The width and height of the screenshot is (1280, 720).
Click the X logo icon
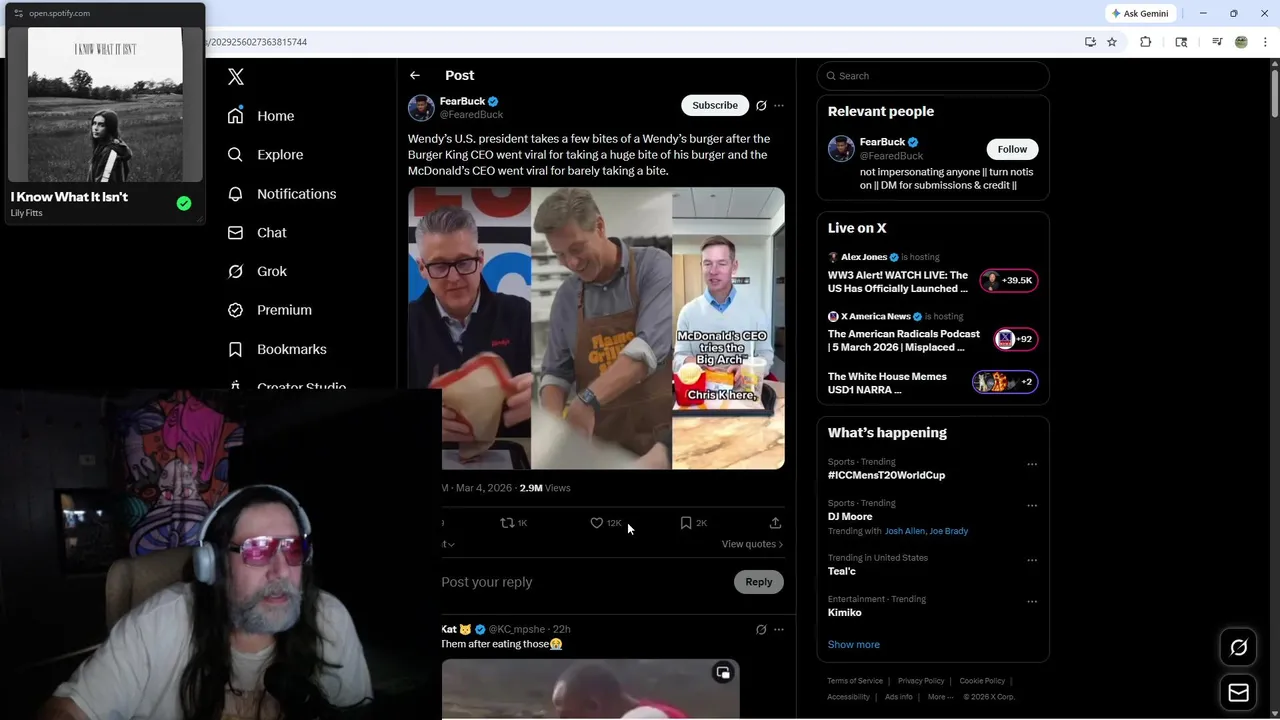236,77
